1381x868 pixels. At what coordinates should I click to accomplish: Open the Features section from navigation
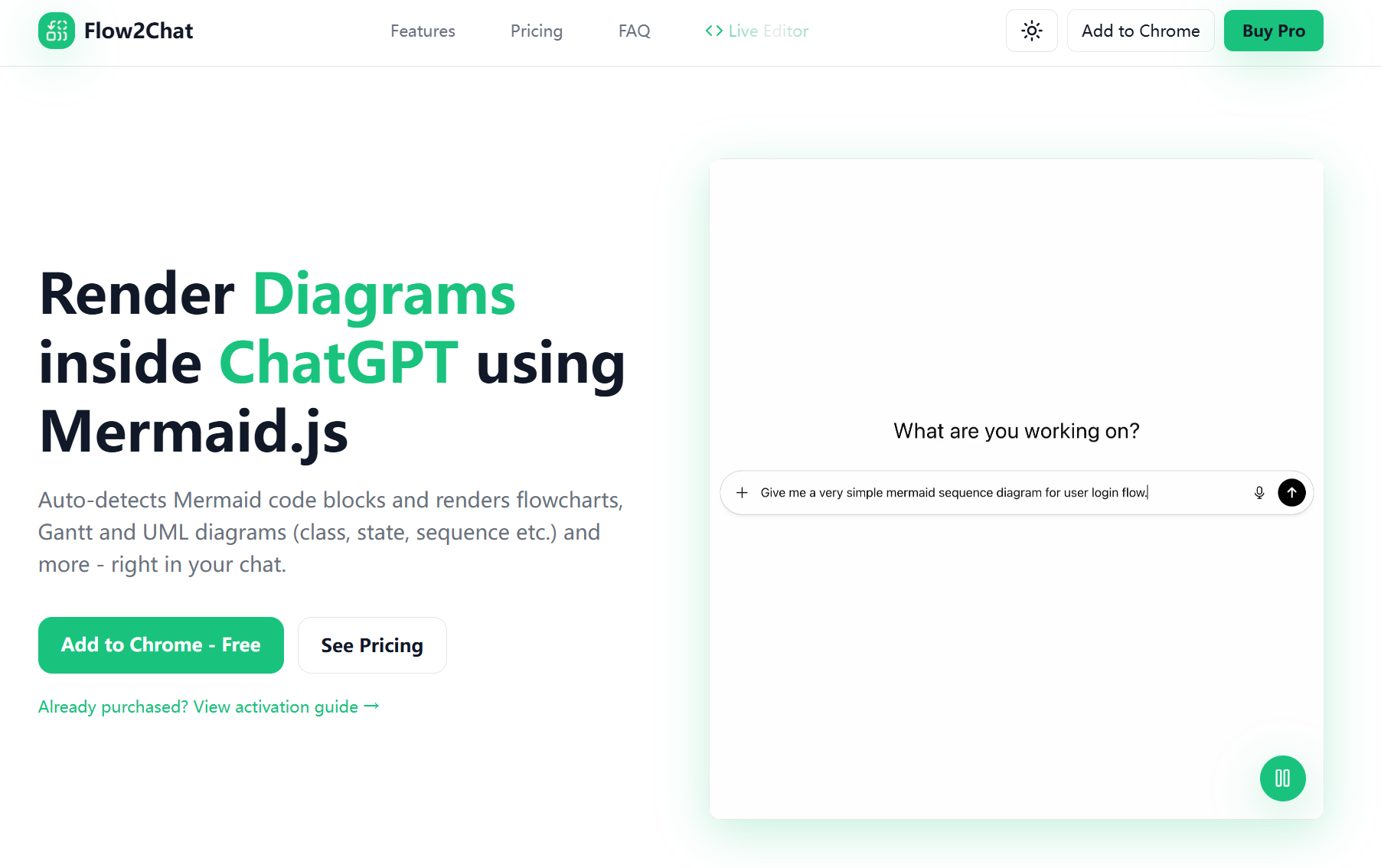point(423,31)
